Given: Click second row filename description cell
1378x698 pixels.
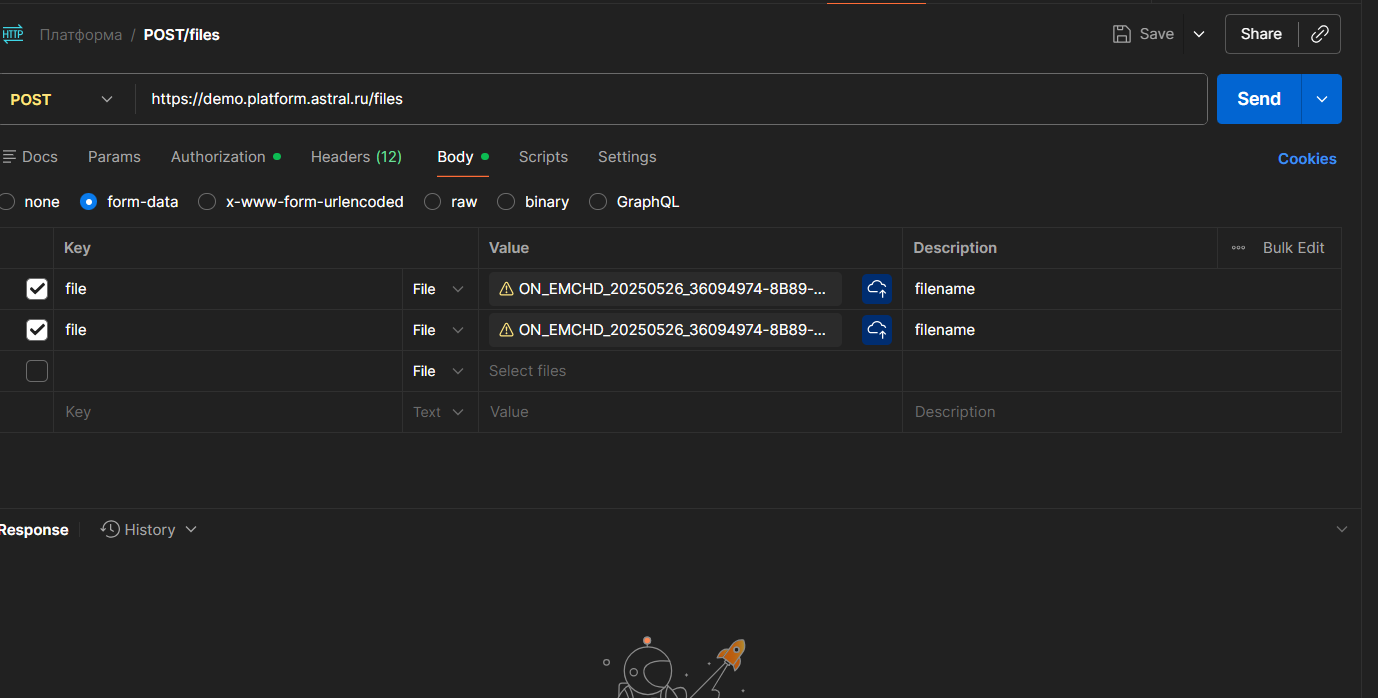Looking at the screenshot, I should (1122, 330).
